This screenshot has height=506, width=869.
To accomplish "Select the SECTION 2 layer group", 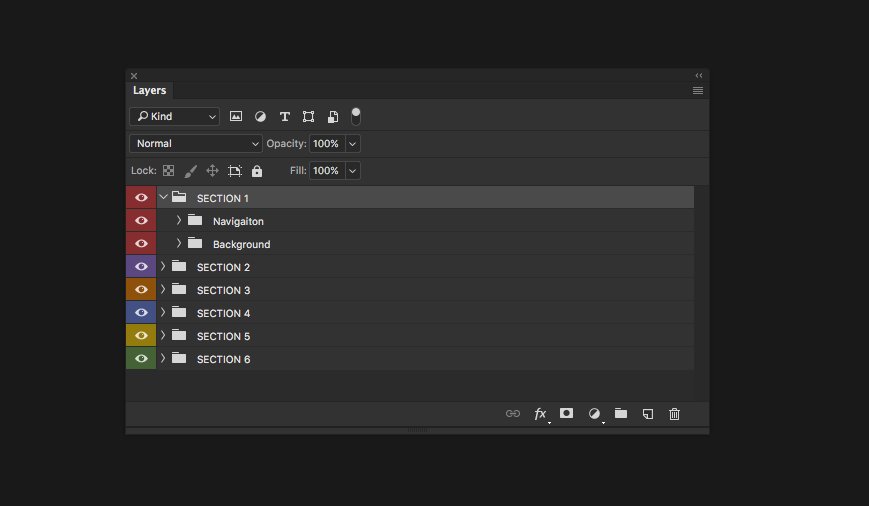I will click(425, 267).
